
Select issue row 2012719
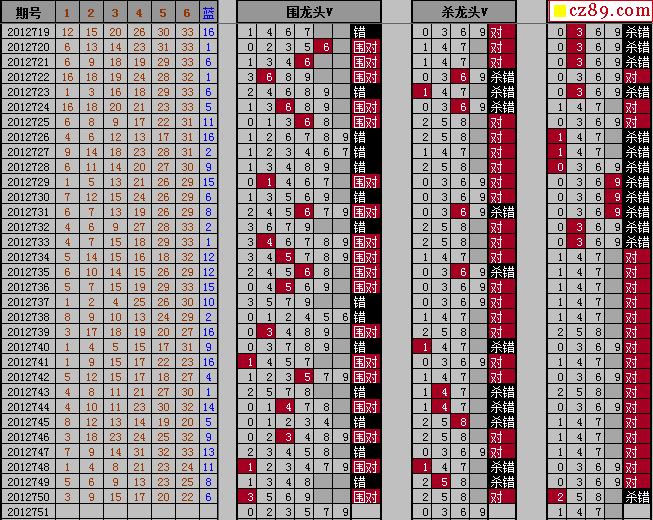(x=110, y=32)
